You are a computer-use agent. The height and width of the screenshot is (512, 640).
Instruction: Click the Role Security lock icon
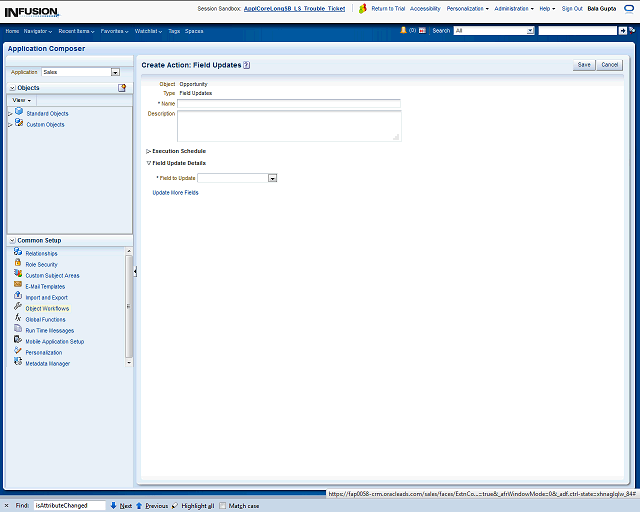(x=18, y=264)
